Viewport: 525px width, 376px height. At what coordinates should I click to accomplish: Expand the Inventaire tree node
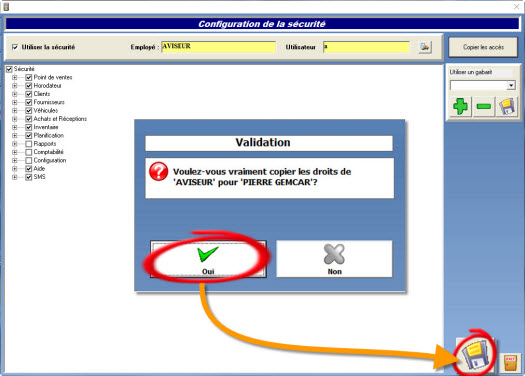(x=15, y=127)
